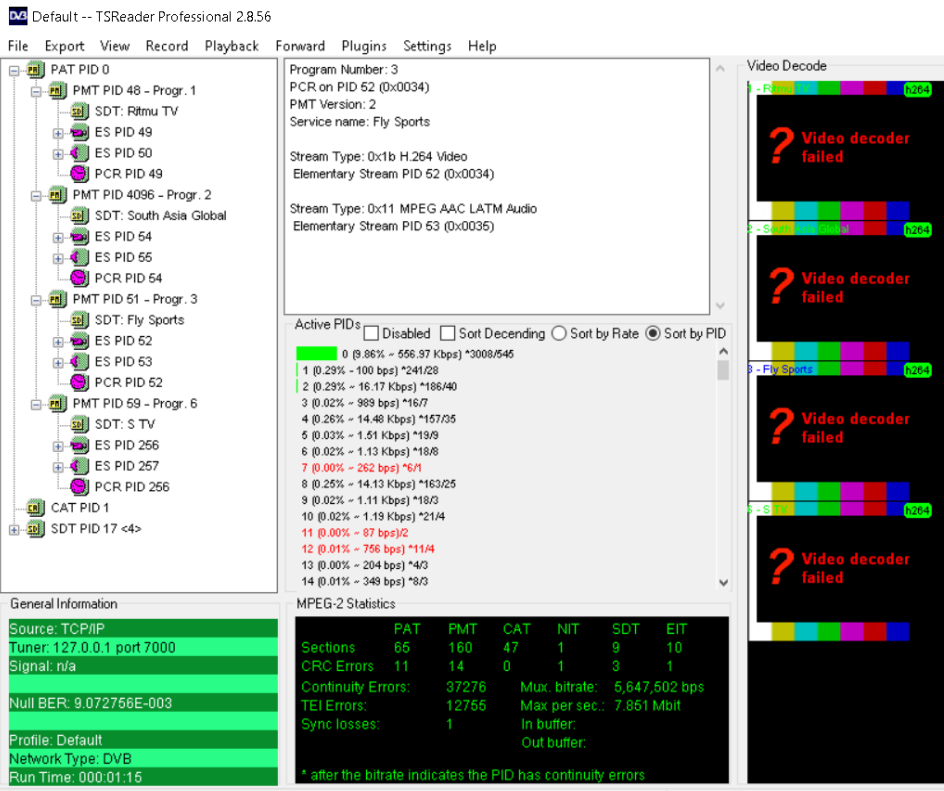This screenshot has width=944, height=791.
Task: Open the Export menu
Action: coord(64,46)
